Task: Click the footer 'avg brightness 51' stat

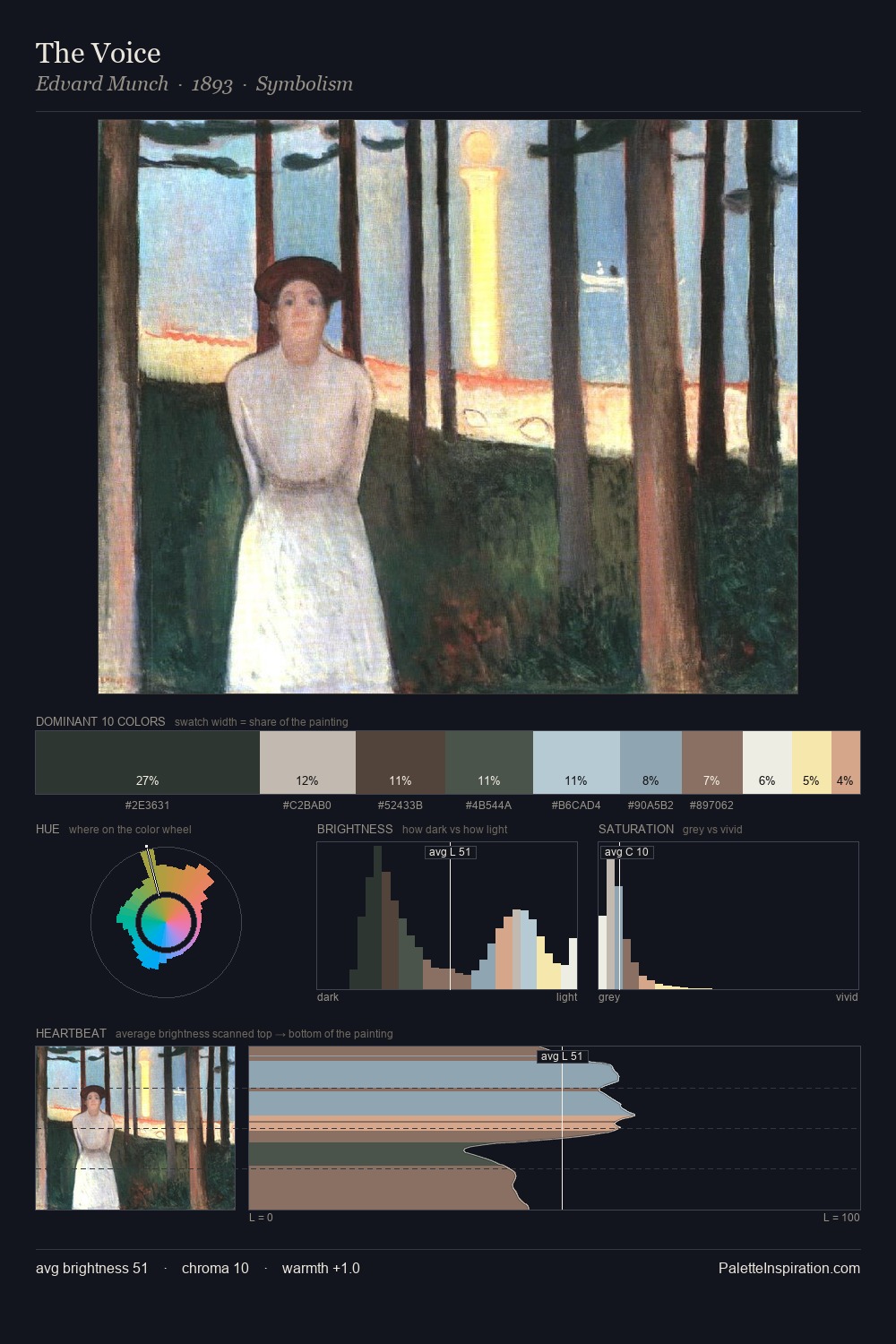Action: pos(92,1268)
